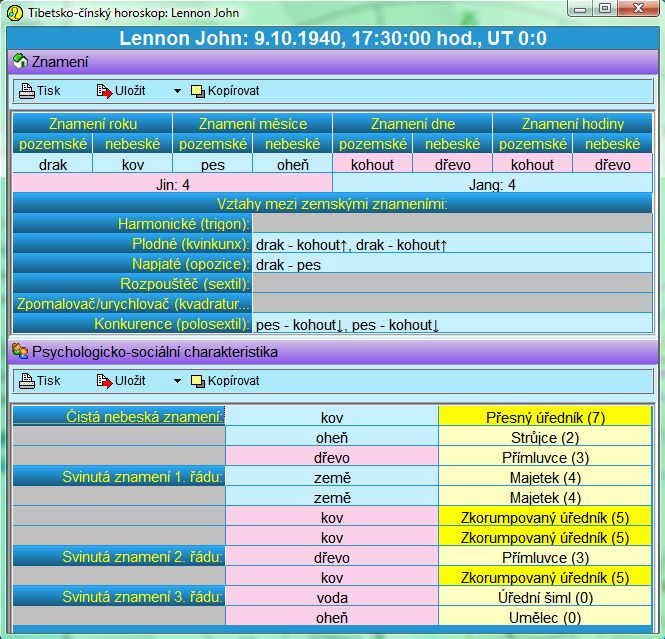665x639 pixels.
Task: Select the Znamení dne column header
Action: click(413, 124)
